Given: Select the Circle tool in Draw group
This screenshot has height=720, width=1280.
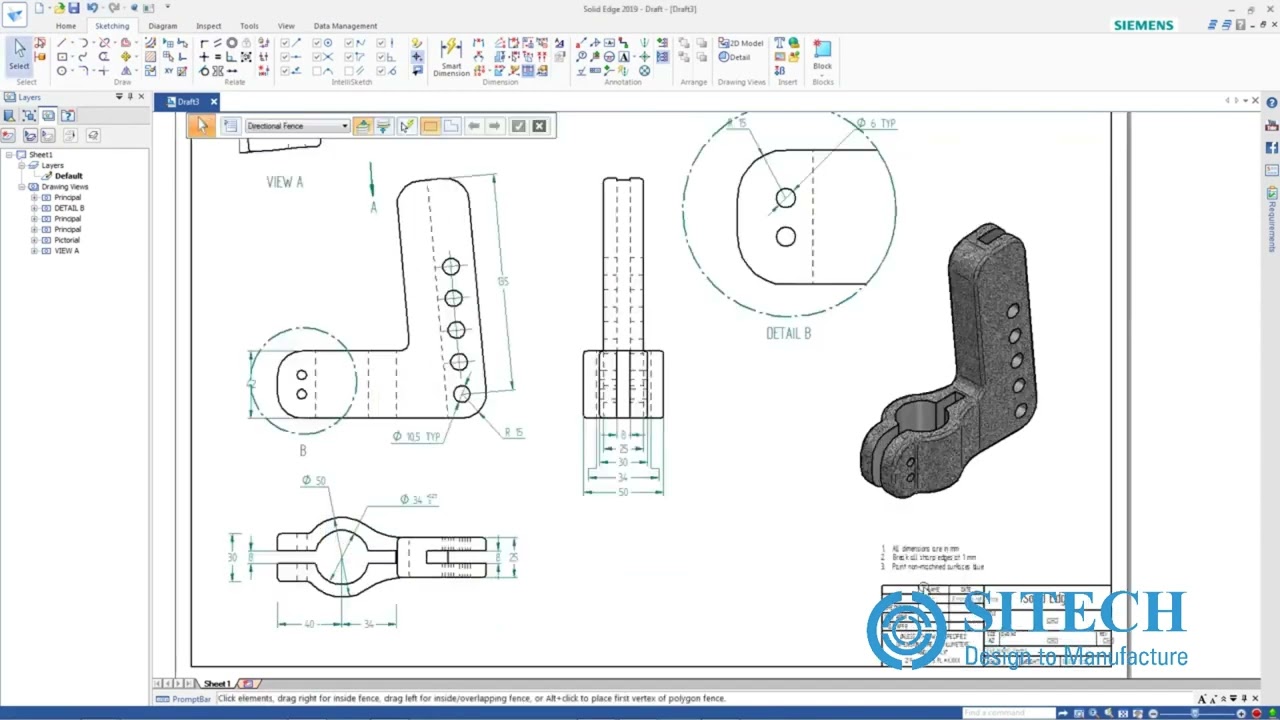Looking at the screenshot, I should click(x=62, y=71).
